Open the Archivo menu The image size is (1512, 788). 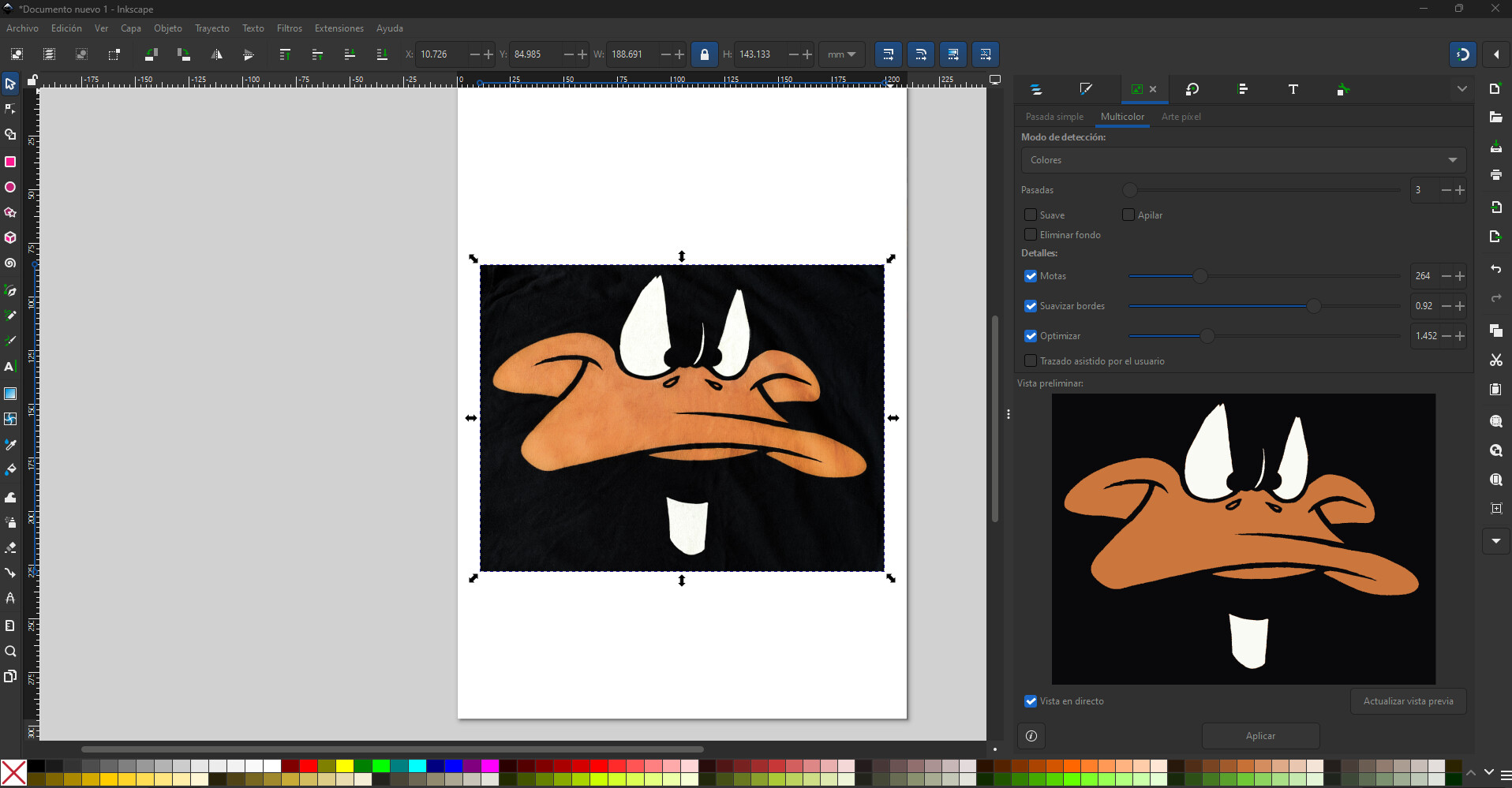point(22,28)
